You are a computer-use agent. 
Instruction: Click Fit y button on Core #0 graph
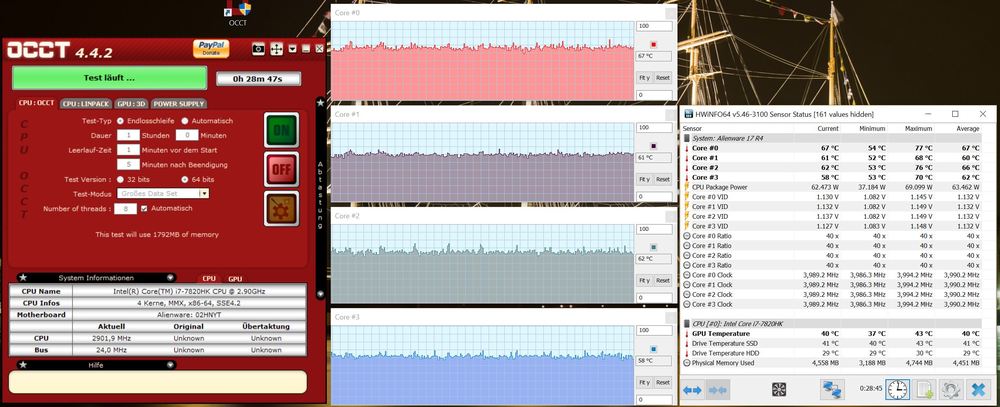[x=644, y=77]
